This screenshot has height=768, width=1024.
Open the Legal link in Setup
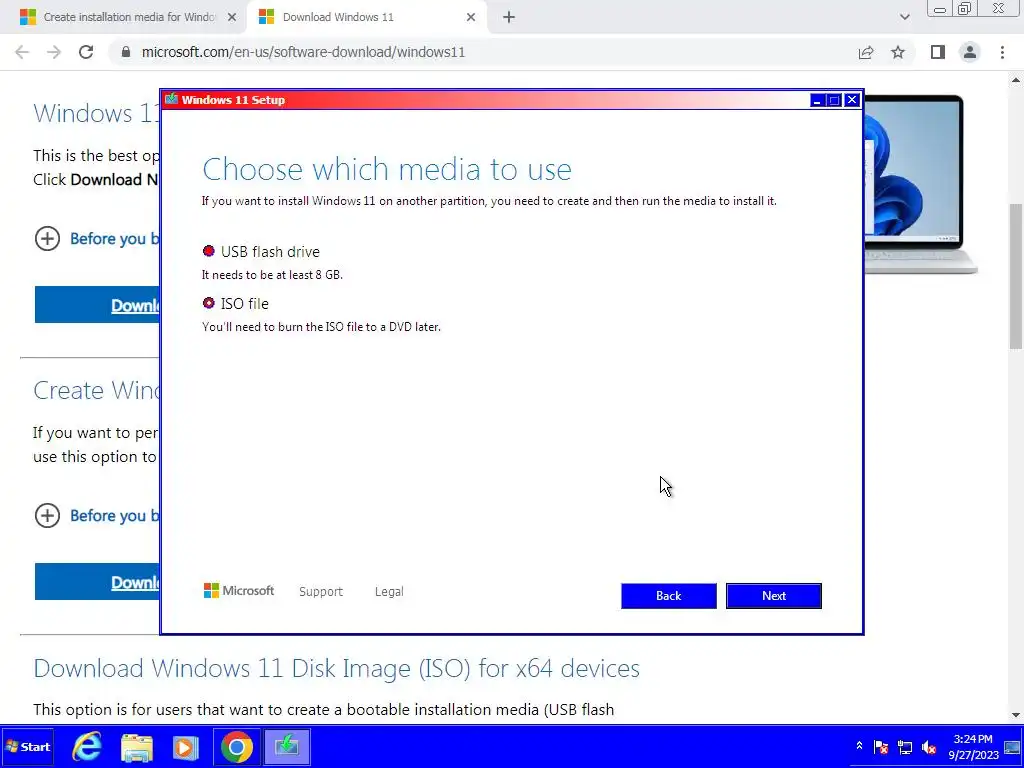(x=389, y=592)
